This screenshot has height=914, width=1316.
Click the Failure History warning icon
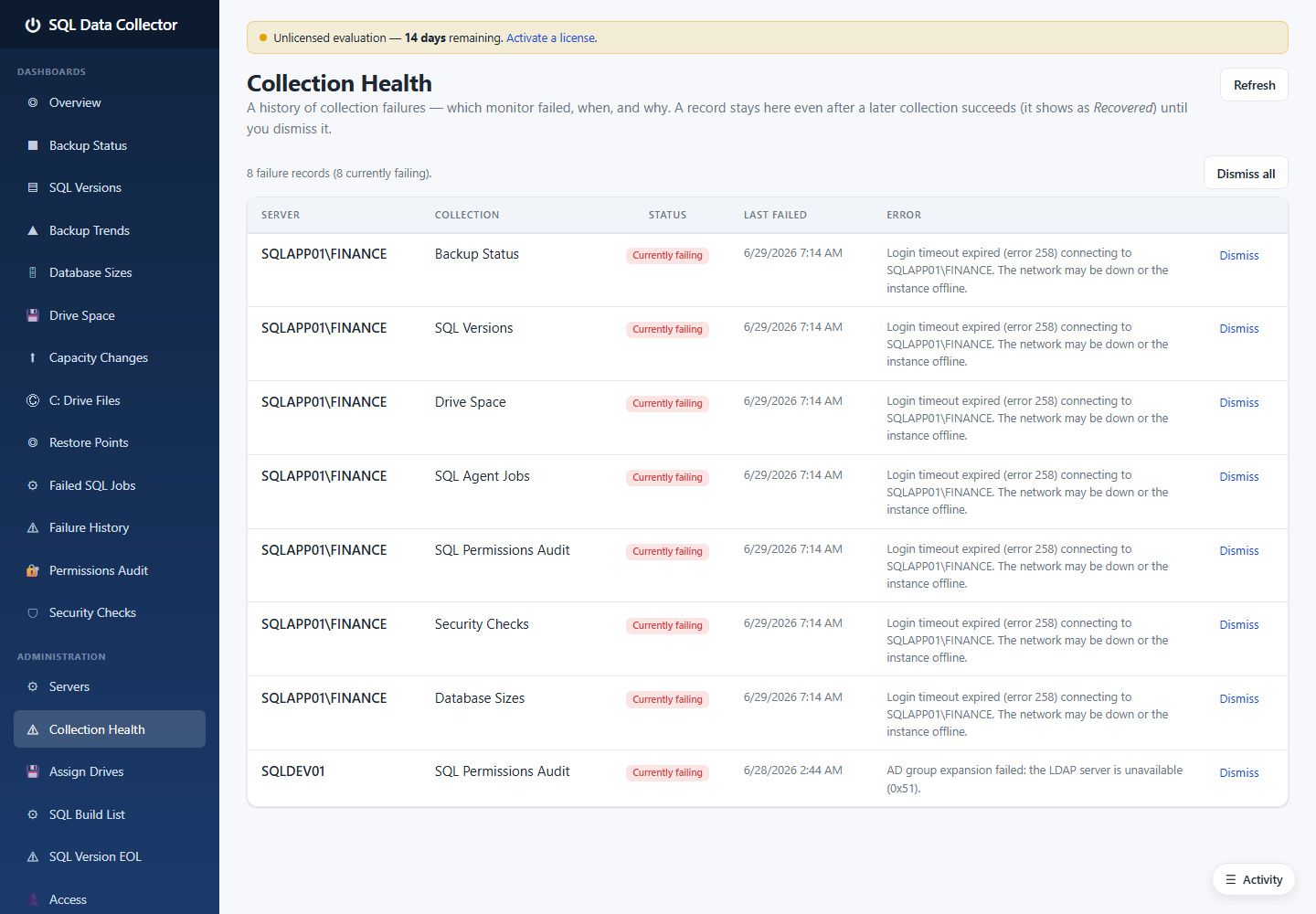33,527
